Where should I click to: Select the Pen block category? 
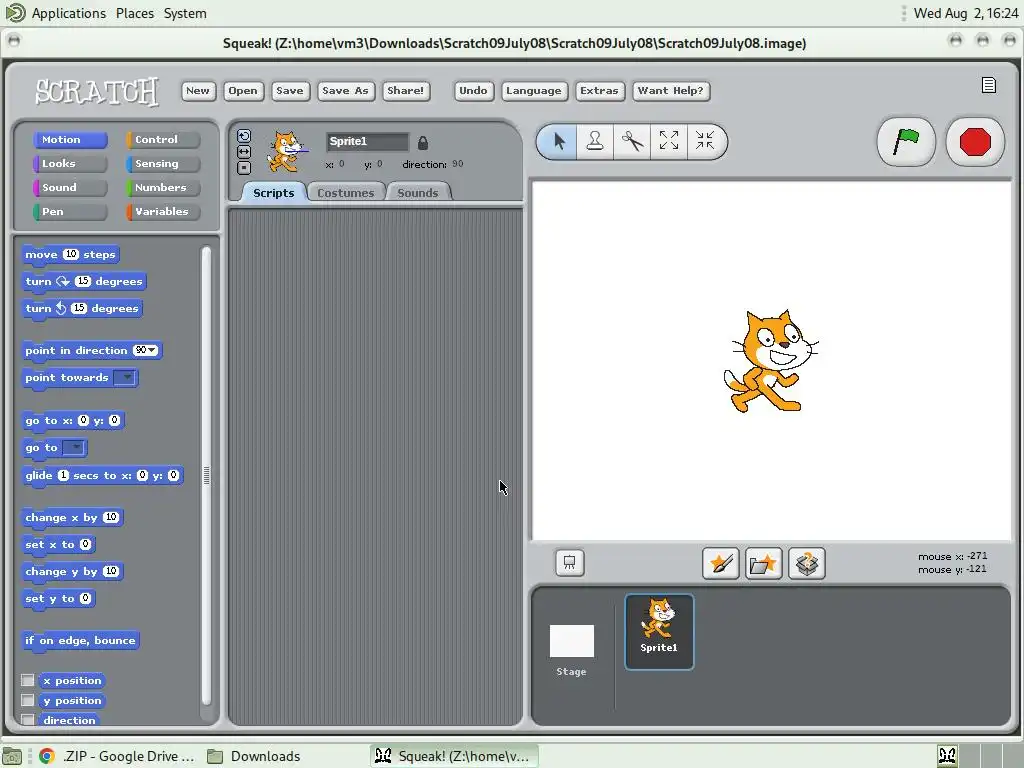(x=70, y=212)
